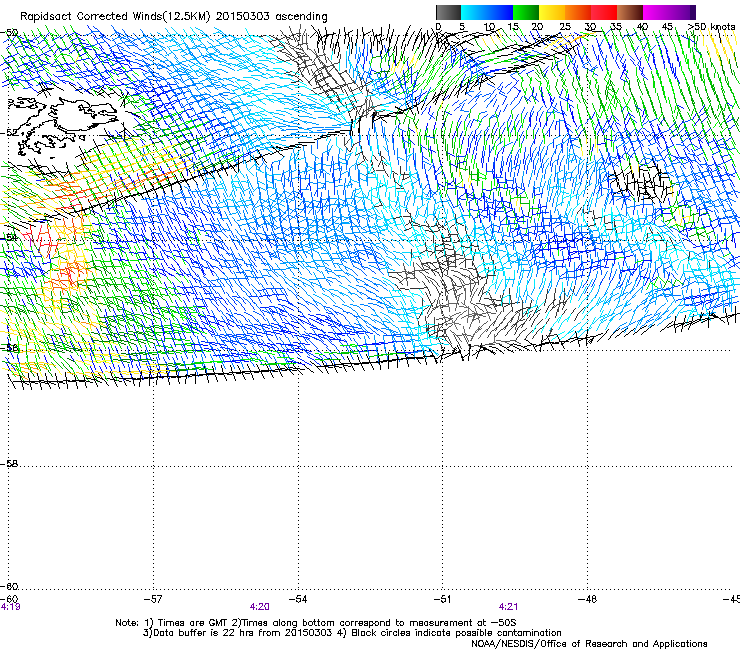This screenshot has height=650, width=740.
Task: Click the blue 10-15 knots legend swatch
Action: 500,12
